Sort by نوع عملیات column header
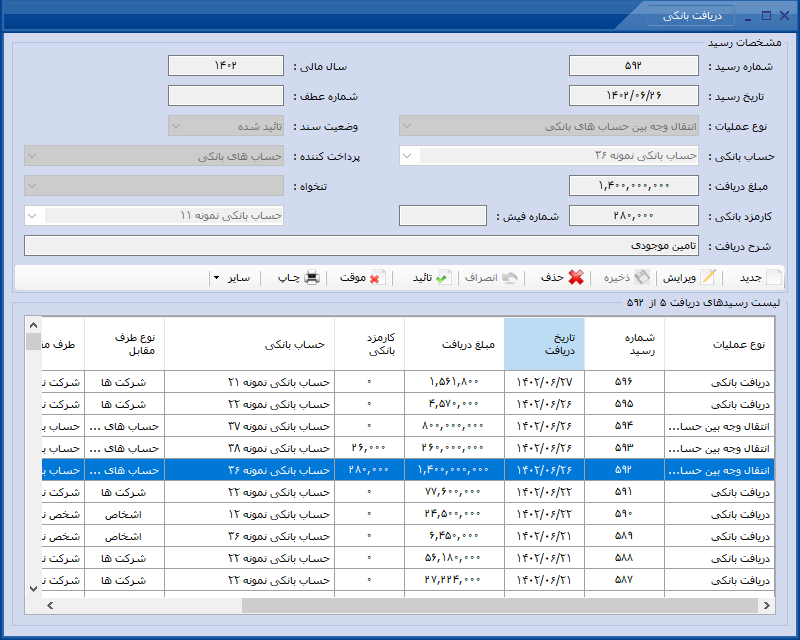Viewport: 800px width, 640px height. pyautogui.click(x=719, y=344)
